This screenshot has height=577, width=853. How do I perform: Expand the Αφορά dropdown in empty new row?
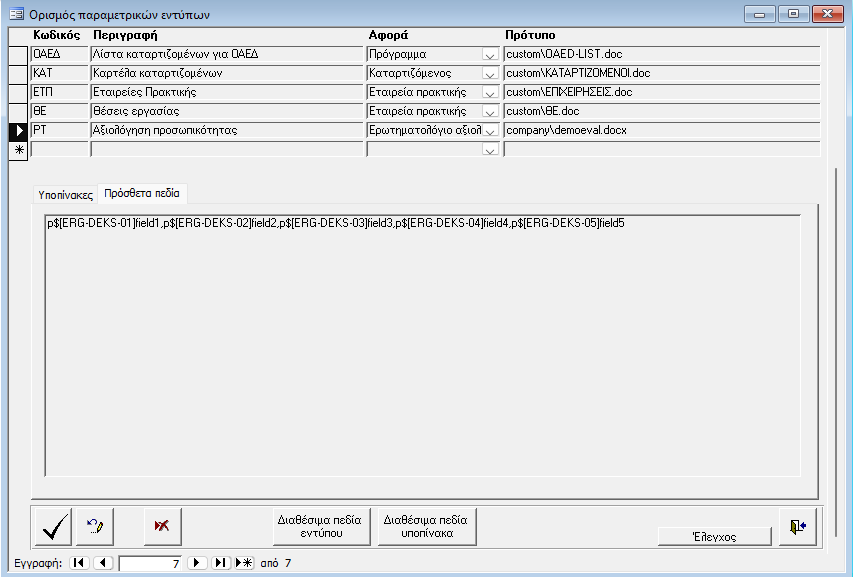(x=490, y=150)
